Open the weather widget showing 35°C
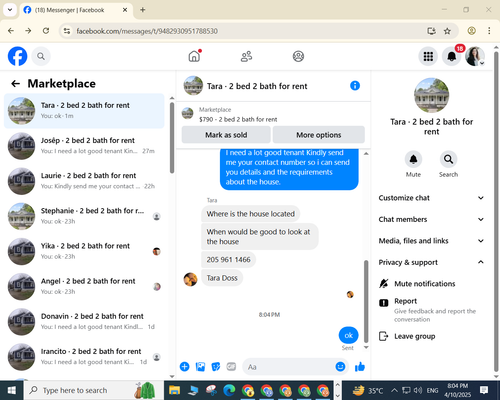This screenshot has width=500, height=400. (368, 390)
